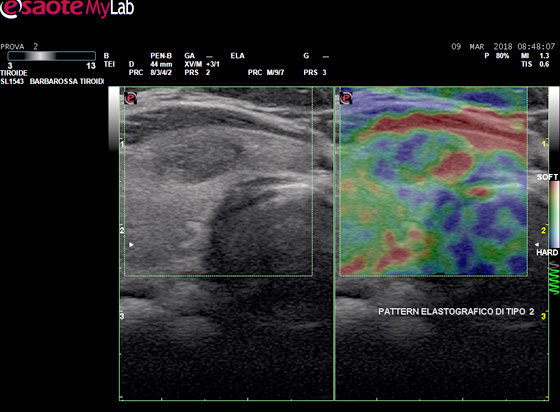Click the Esaote logo in B-mode image
The width and height of the screenshot is (560, 412).
tap(130, 98)
